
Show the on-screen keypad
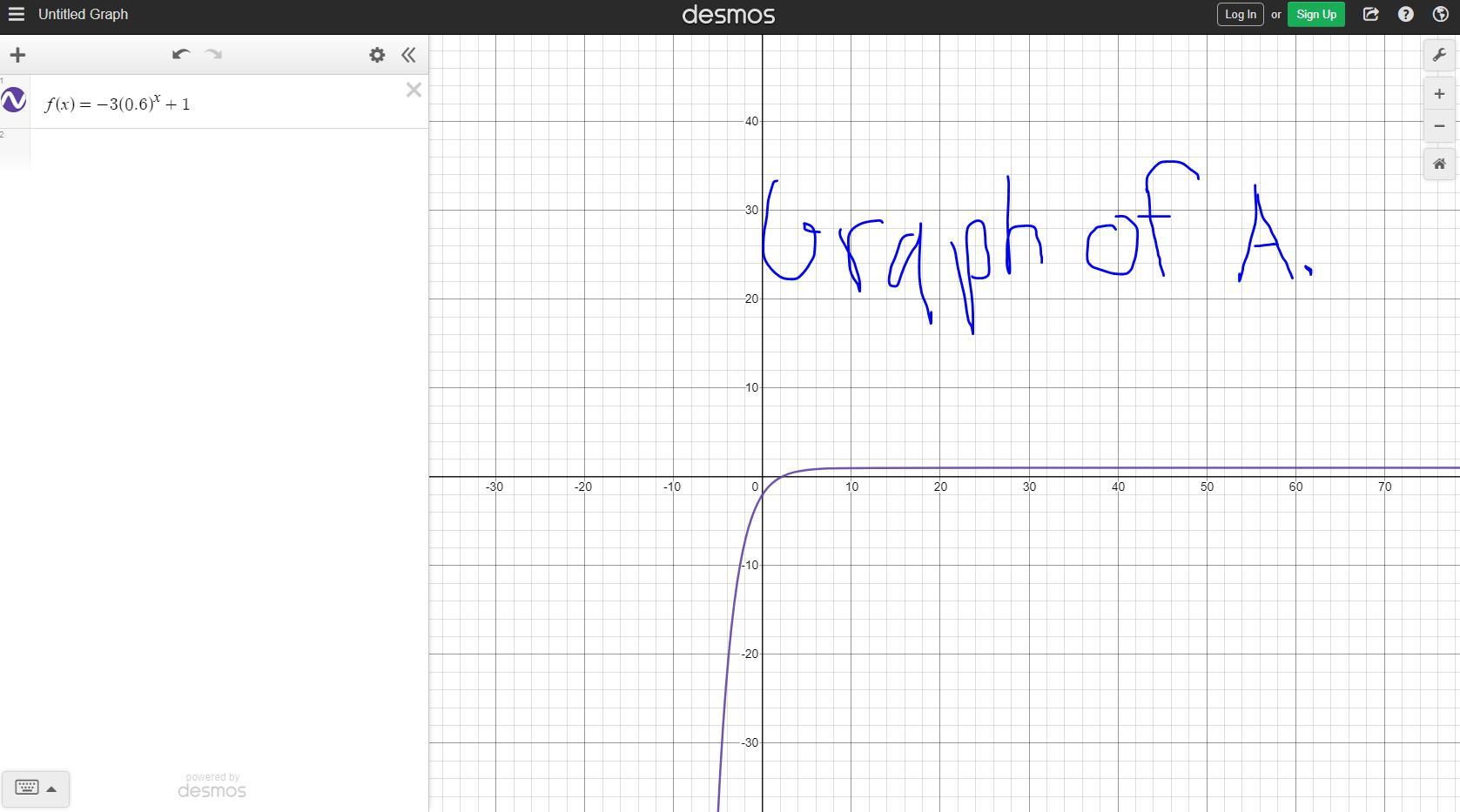[27, 788]
